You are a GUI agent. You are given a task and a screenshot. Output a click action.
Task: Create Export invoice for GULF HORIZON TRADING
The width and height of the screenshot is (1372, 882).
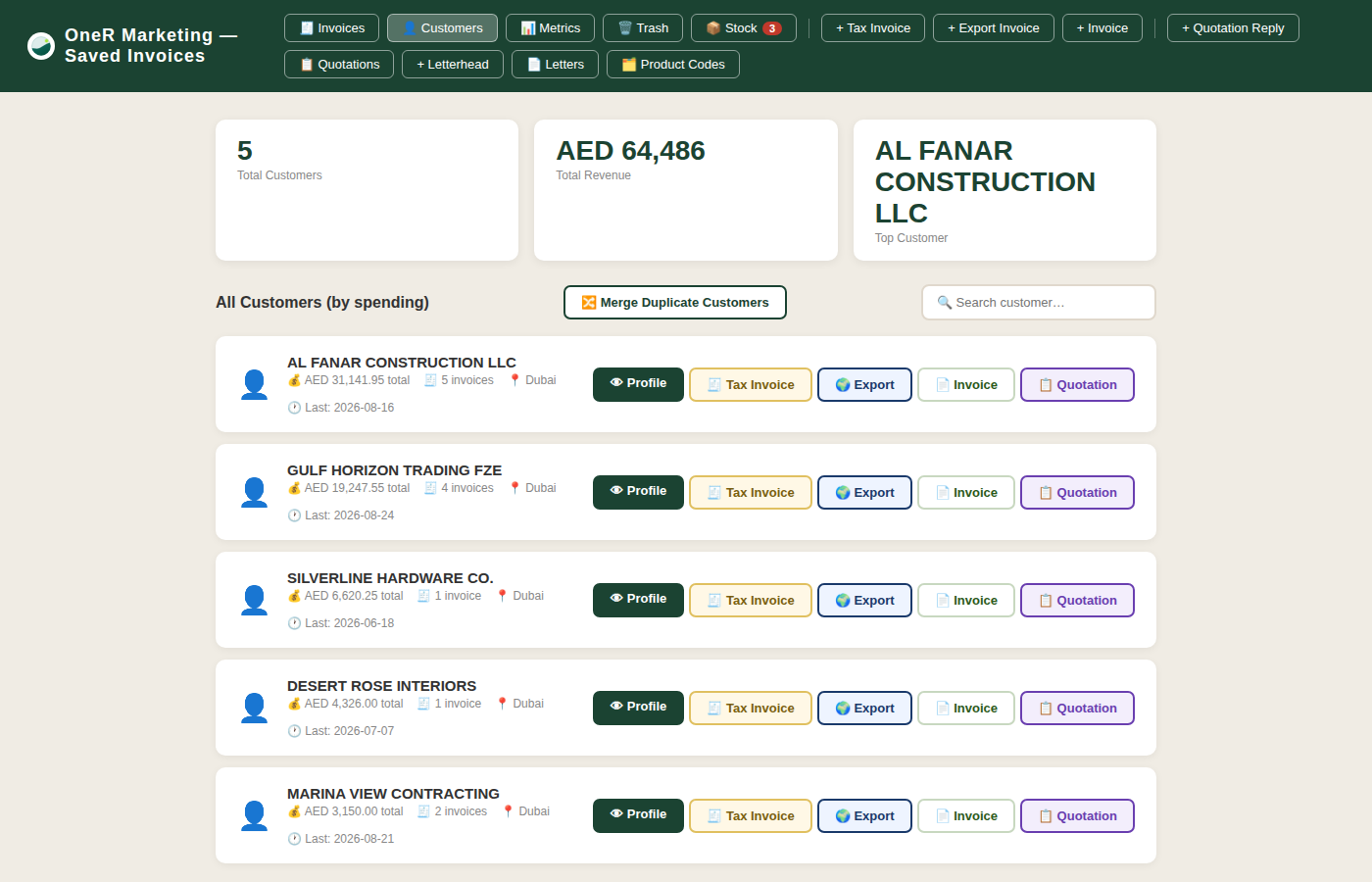[x=864, y=492]
